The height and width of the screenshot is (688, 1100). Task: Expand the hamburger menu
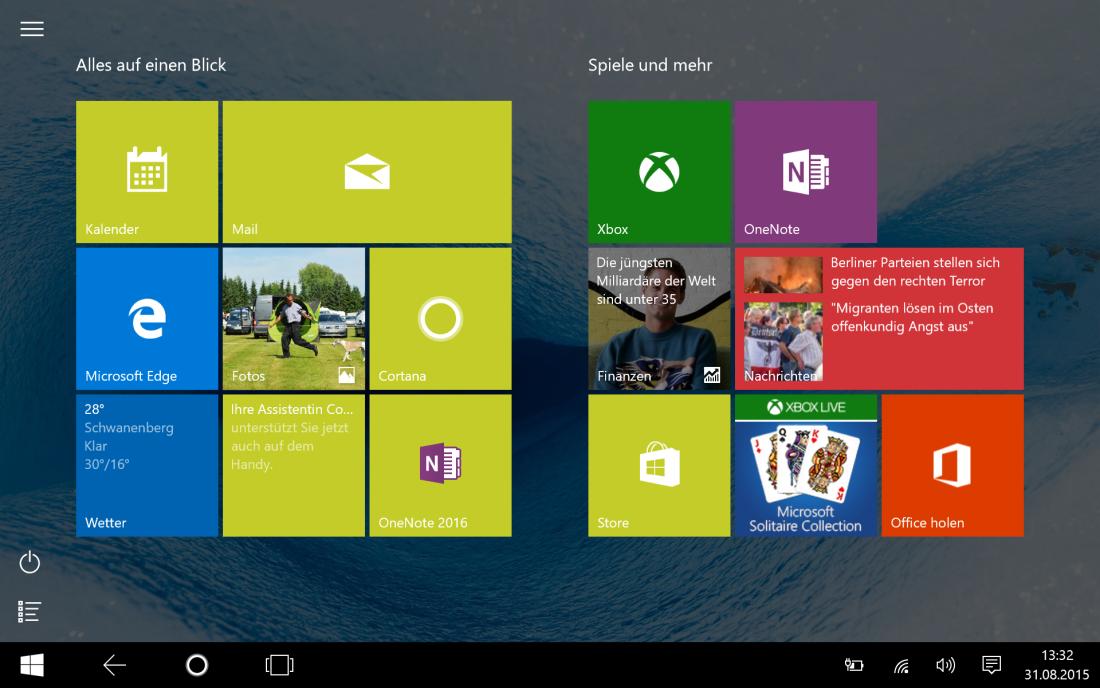coord(32,29)
